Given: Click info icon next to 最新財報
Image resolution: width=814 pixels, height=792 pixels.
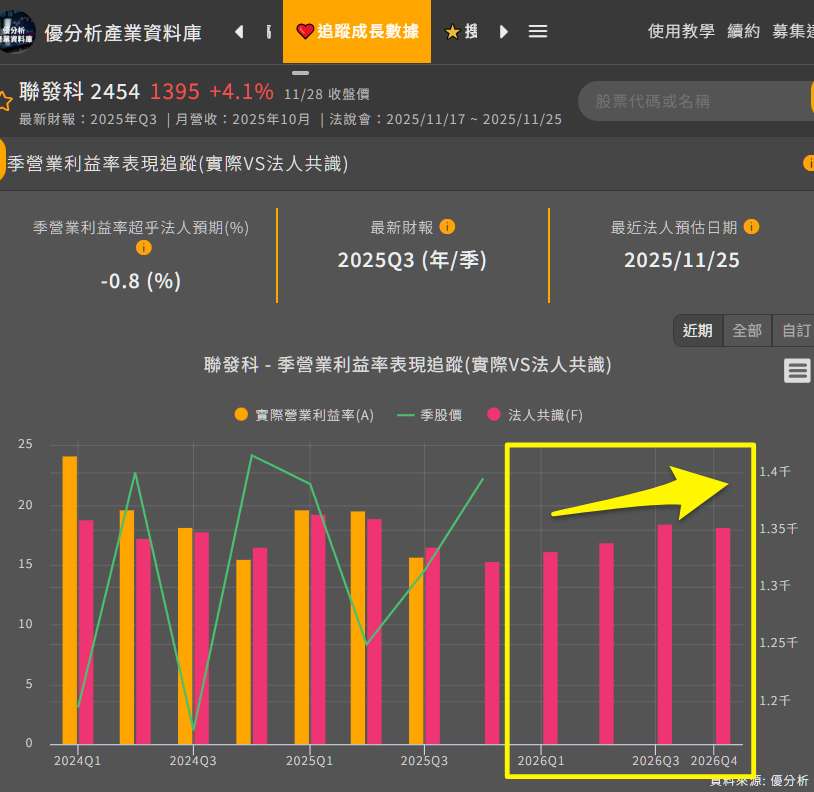Looking at the screenshot, I should [447, 227].
